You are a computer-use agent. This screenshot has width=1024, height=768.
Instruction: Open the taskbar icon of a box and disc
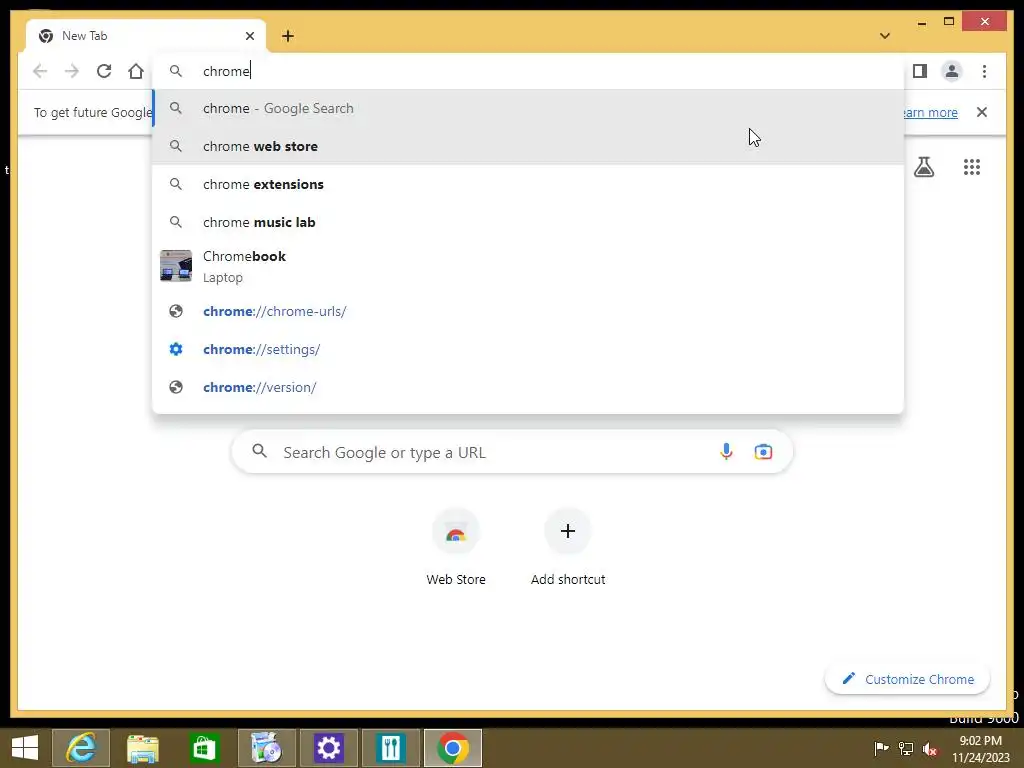pyautogui.click(x=266, y=748)
